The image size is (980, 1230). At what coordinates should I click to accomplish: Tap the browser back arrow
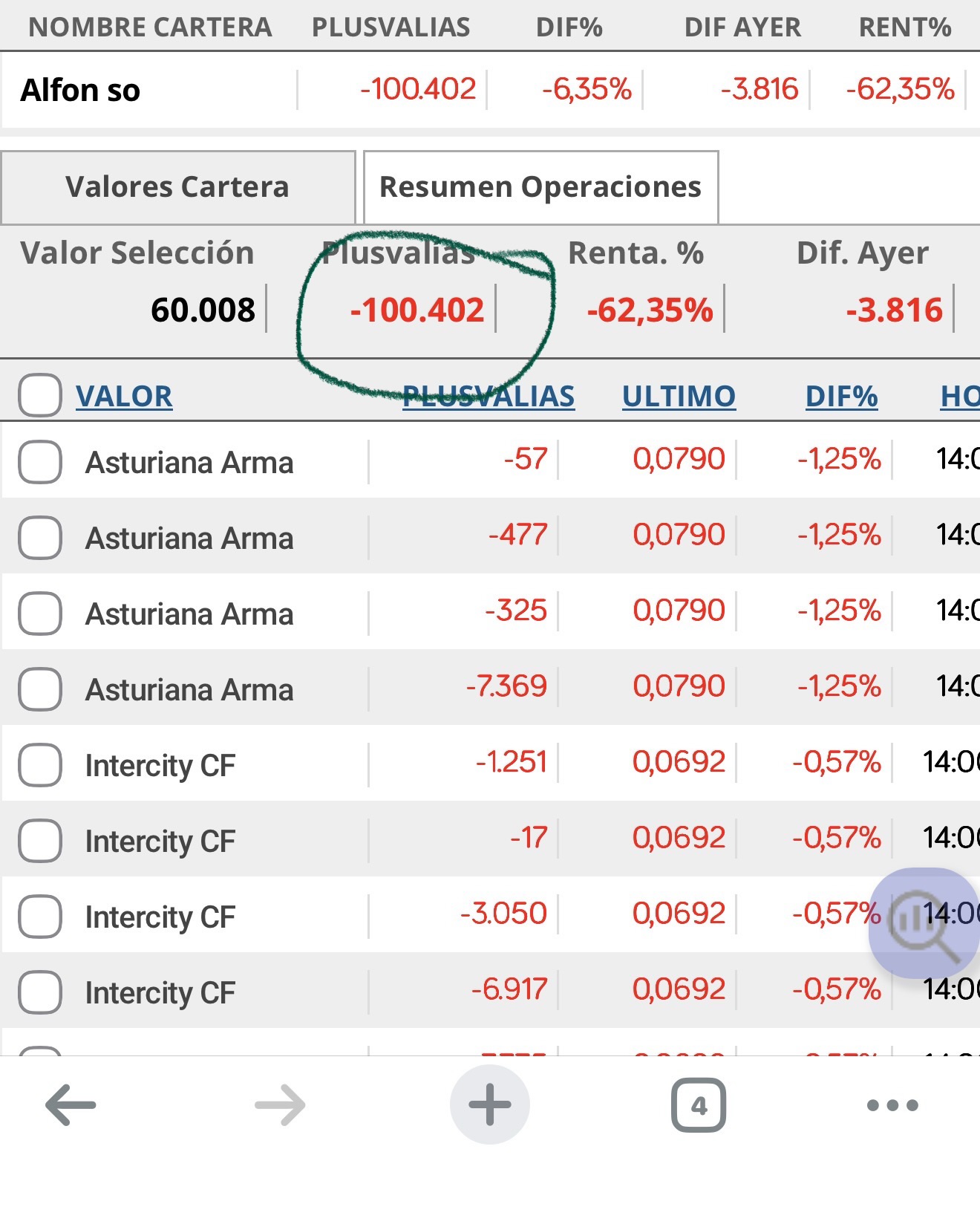(71, 1105)
